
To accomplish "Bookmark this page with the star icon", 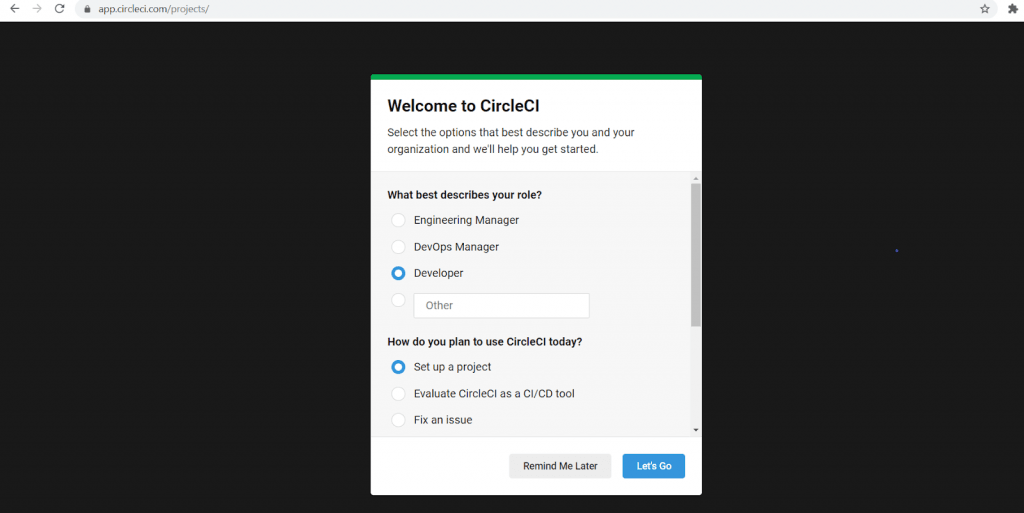I will coord(985,9).
